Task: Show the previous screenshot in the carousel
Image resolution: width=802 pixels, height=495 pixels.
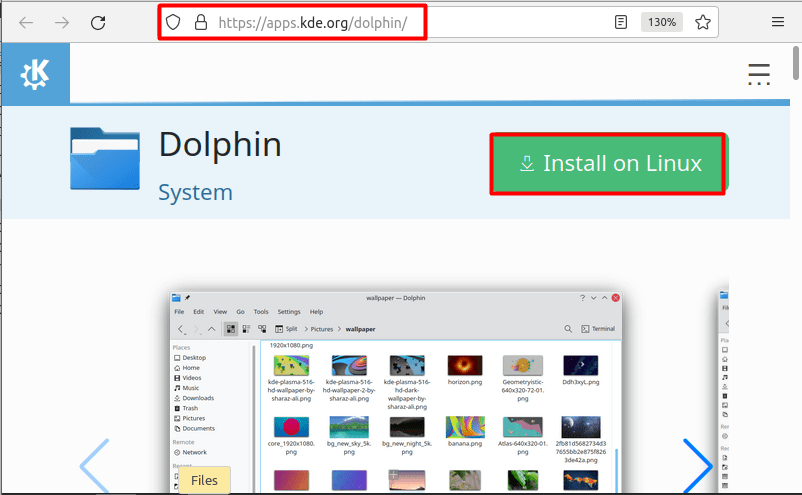Action: (x=95, y=466)
